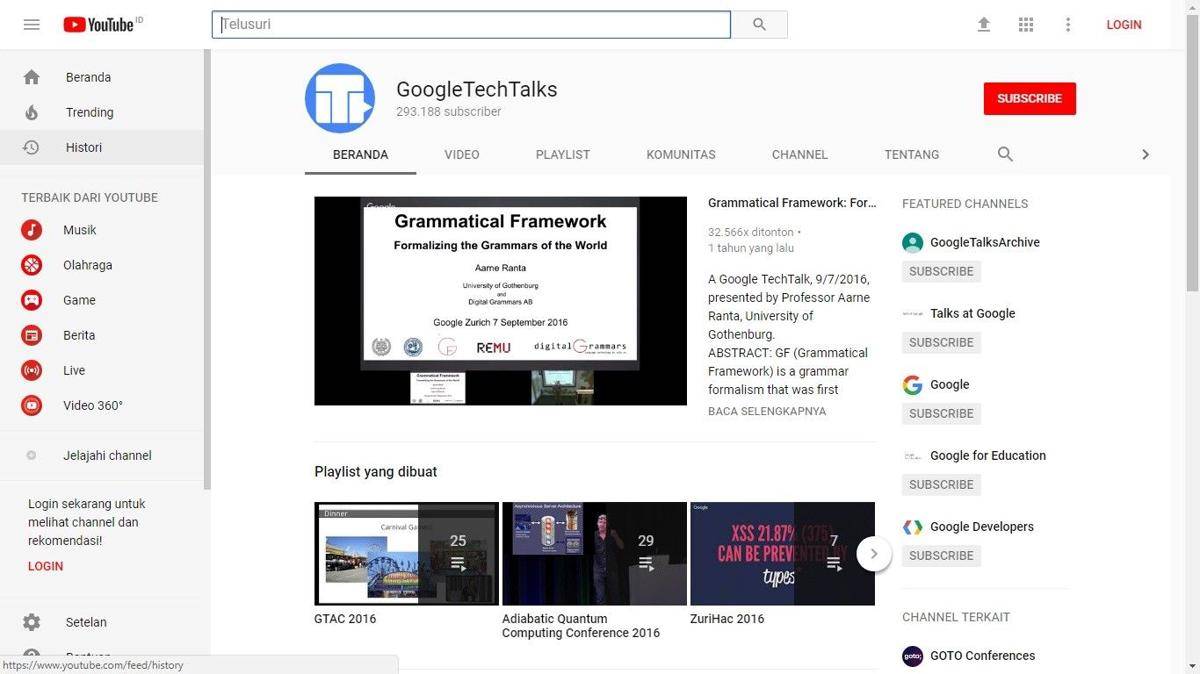Click the Setelan gear icon

click(31, 622)
